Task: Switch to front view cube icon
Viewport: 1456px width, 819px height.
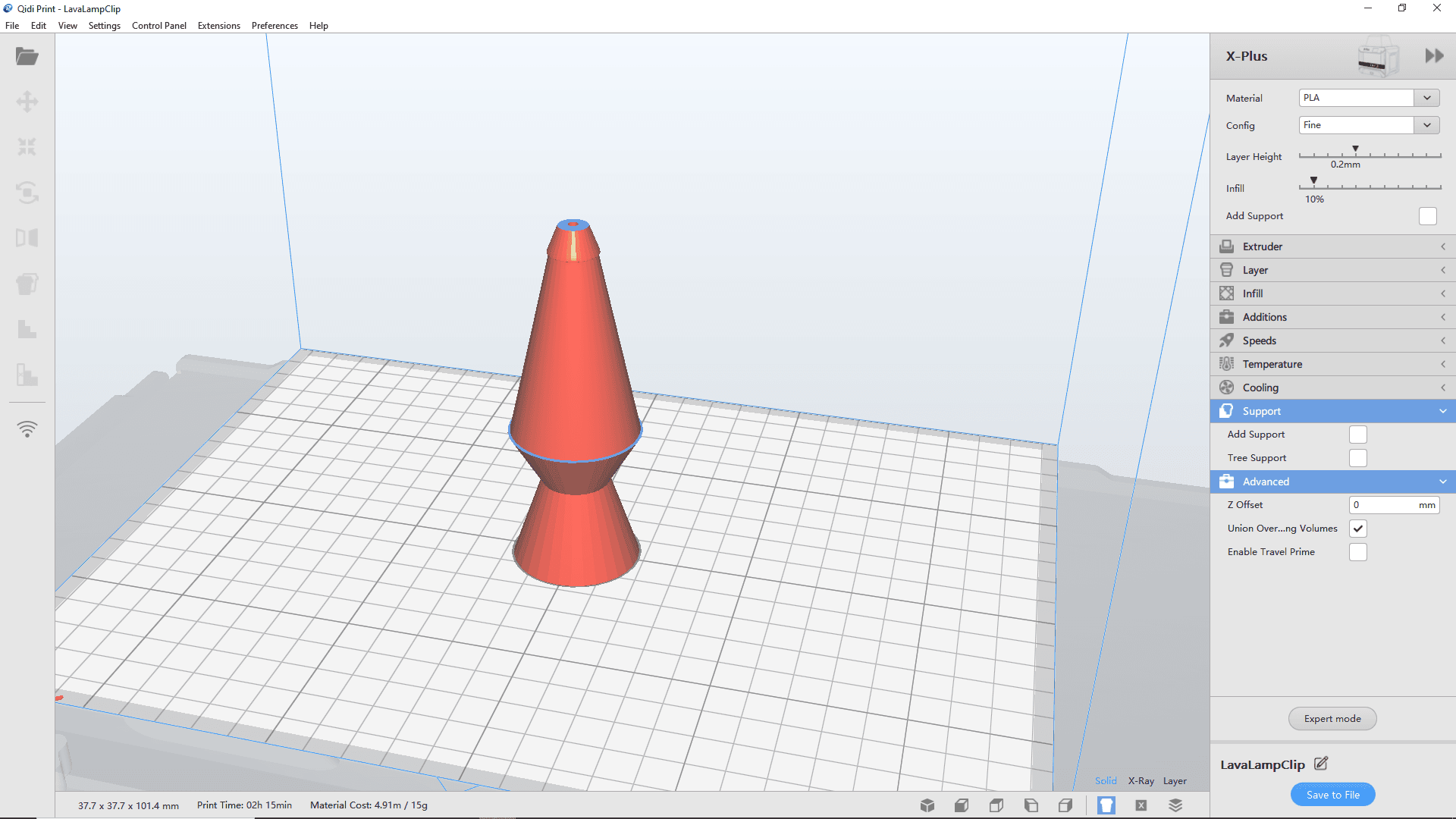Action: (x=962, y=805)
